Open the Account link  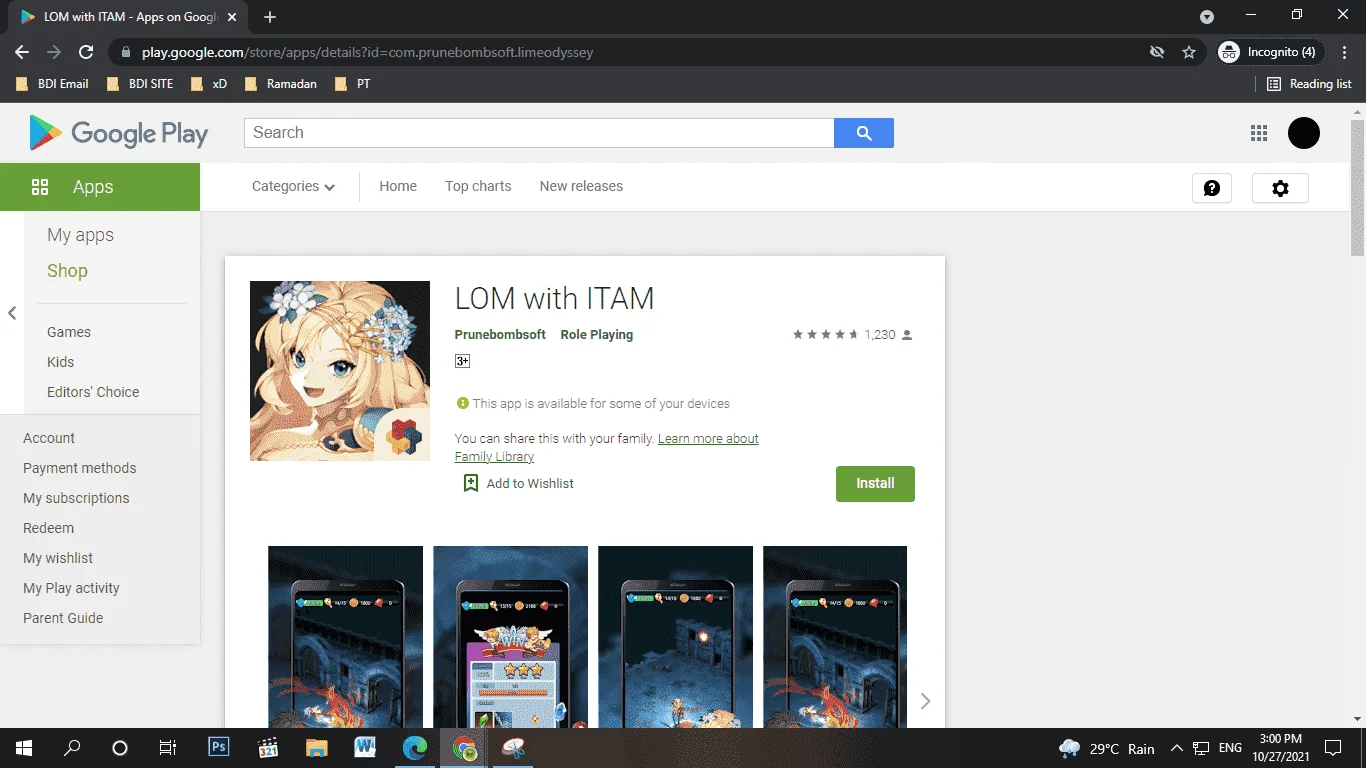(x=49, y=438)
